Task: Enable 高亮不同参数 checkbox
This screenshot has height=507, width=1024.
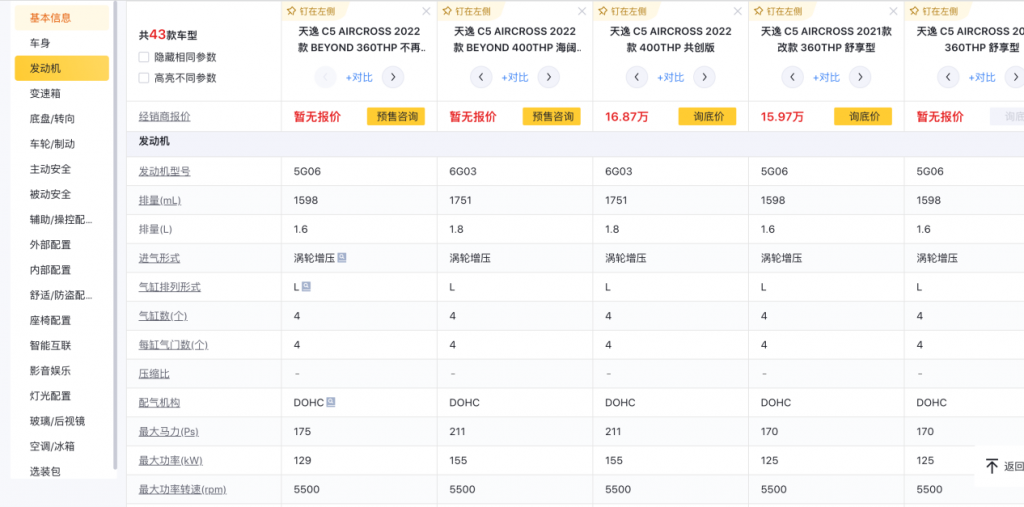Action: [144, 78]
